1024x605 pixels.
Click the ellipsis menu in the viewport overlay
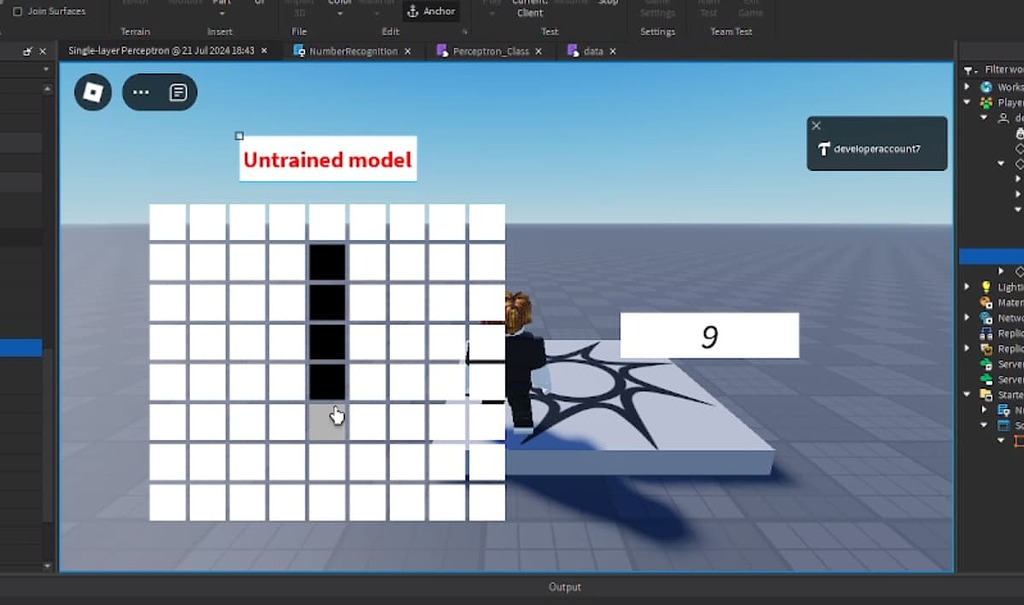140,93
